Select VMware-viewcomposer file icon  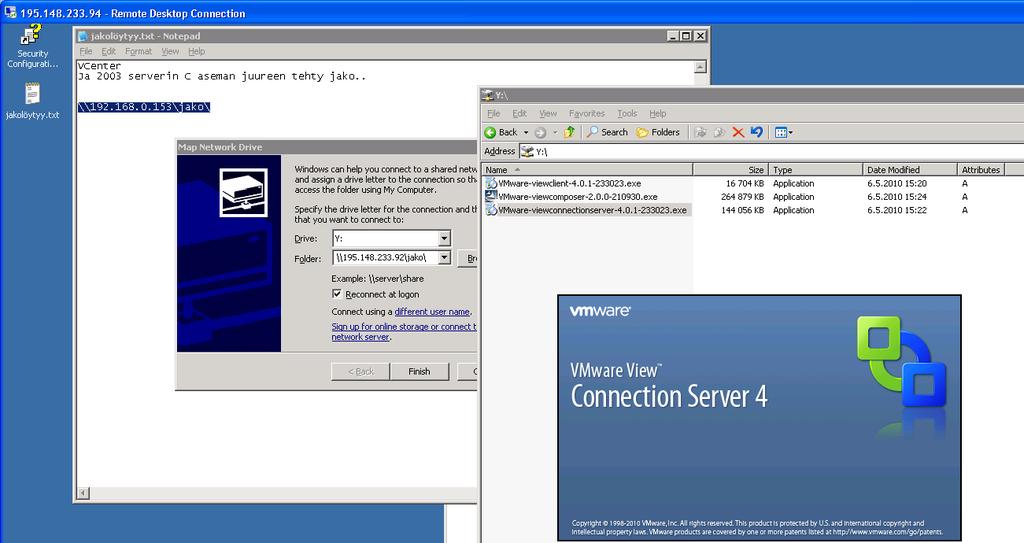pyautogui.click(x=491, y=196)
